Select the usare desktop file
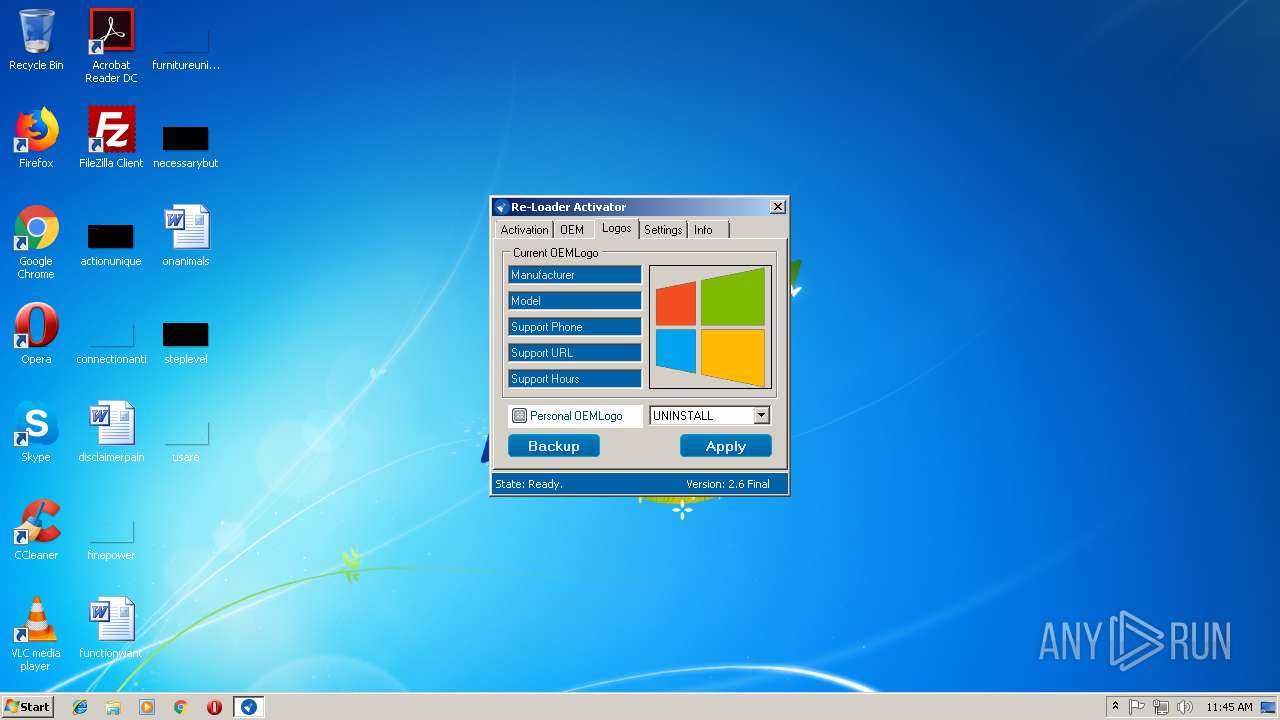This screenshot has height=720, width=1280. (186, 440)
